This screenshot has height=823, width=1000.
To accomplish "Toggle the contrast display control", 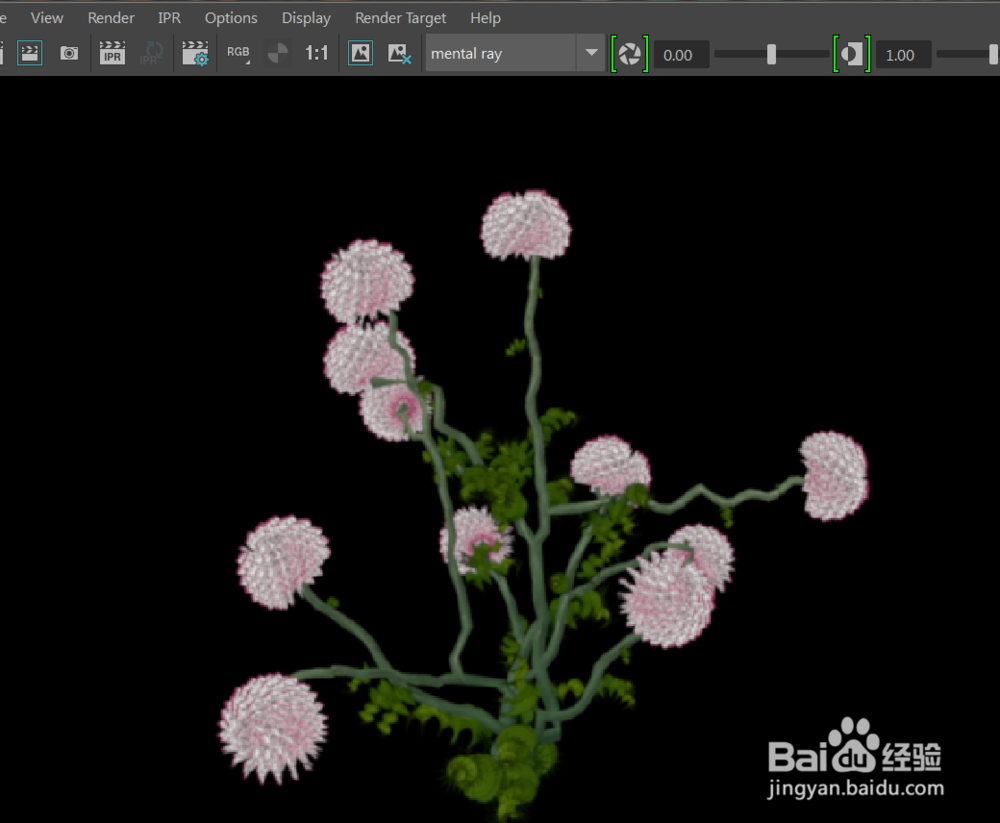I will [852, 54].
